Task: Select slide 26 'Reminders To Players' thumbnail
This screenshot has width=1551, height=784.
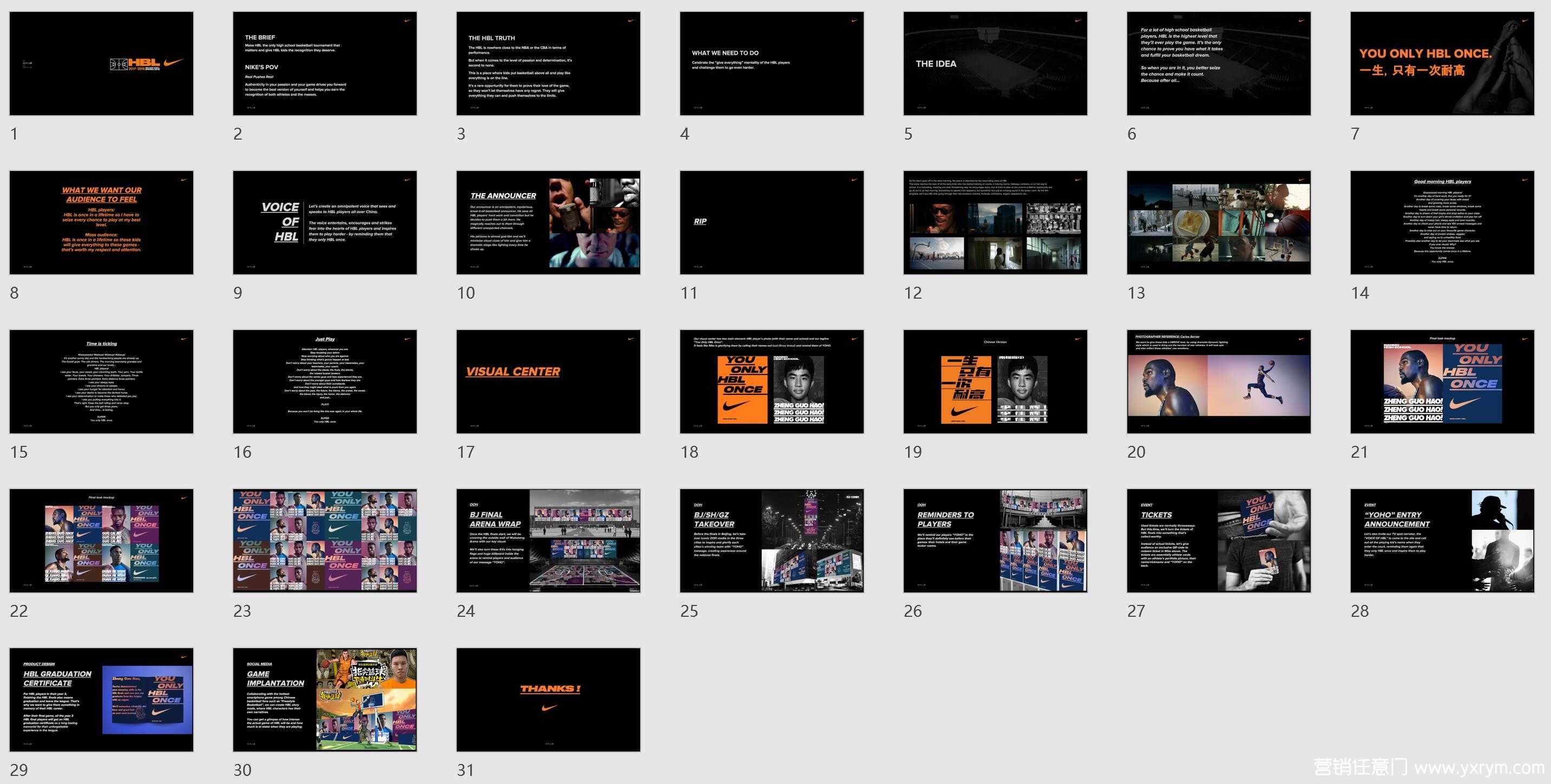Action: pyautogui.click(x=995, y=540)
